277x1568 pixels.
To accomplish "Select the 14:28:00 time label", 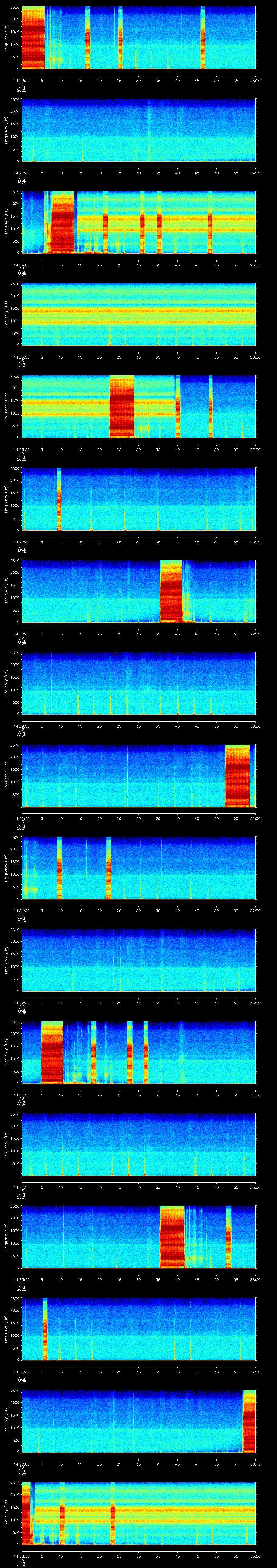I will click(21, 634).
